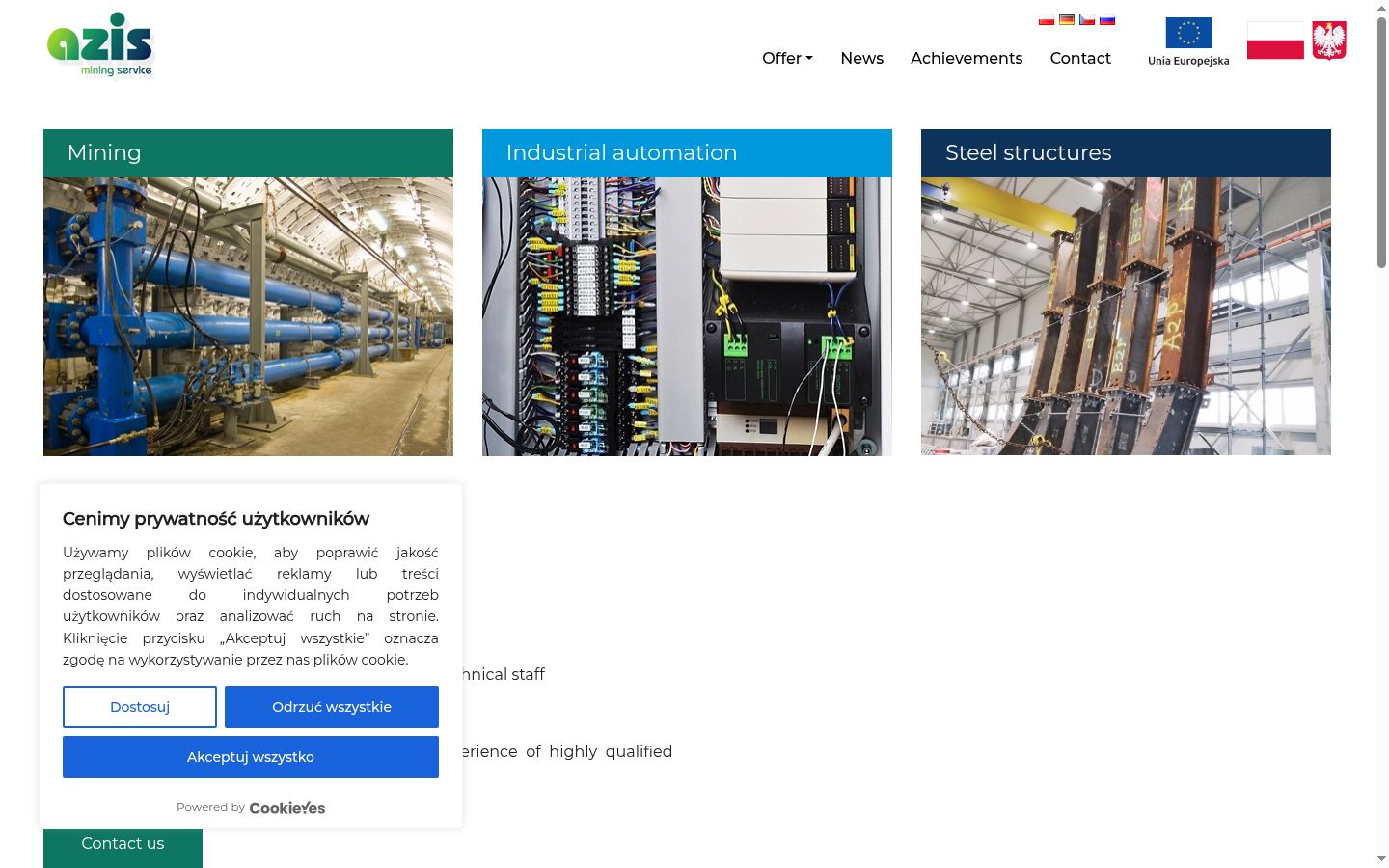Click the Unia Europejska EU flag logo
Image resolution: width=1389 pixels, height=868 pixels.
(1188, 41)
